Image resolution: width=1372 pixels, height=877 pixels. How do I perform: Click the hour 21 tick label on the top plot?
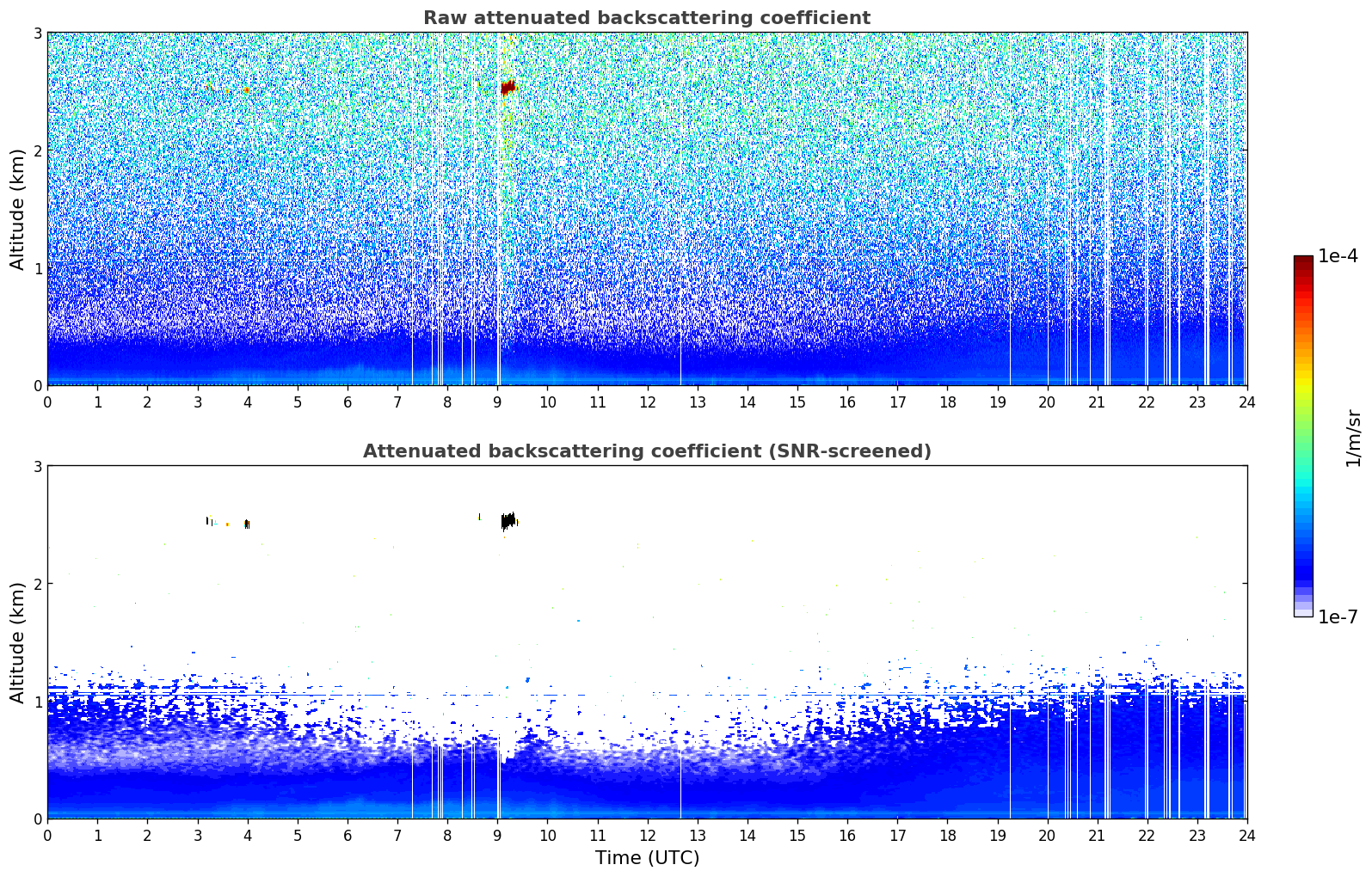pos(1097,402)
